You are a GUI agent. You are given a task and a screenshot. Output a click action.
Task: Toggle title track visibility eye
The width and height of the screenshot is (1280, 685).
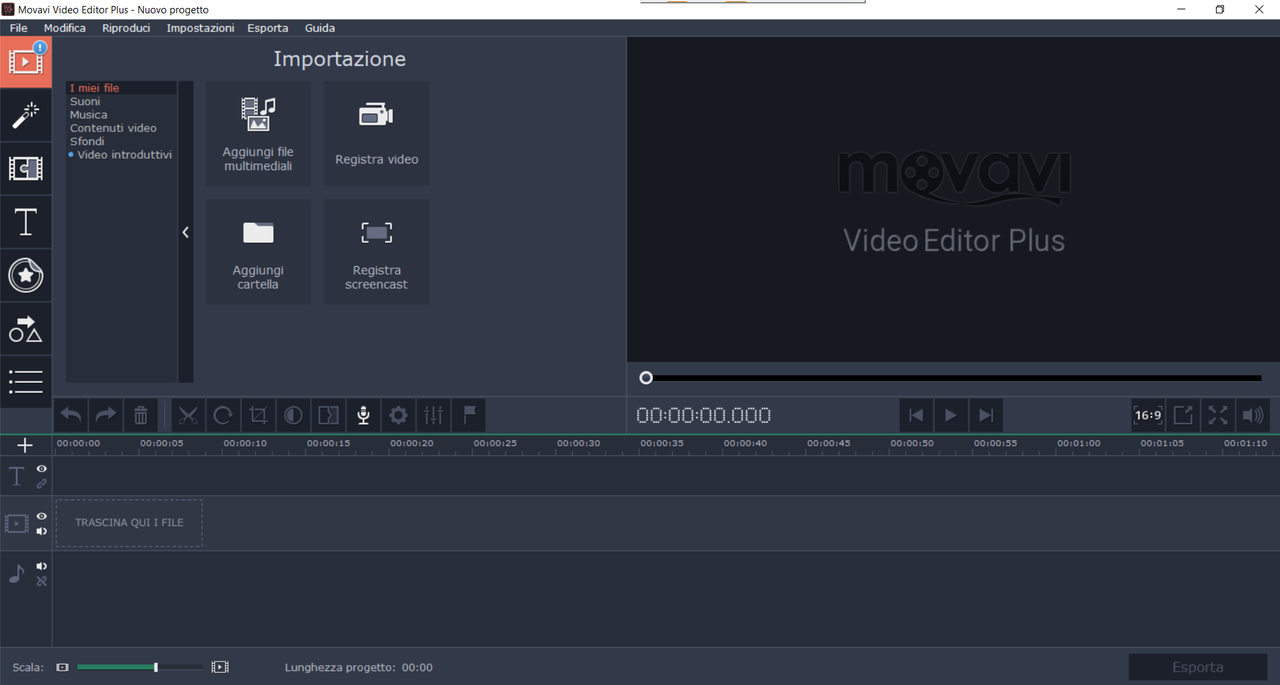point(42,469)
